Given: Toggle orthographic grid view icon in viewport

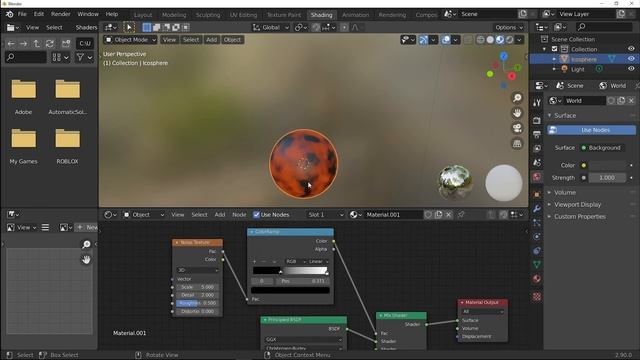Looking at the screenshot, I should 517,143.
